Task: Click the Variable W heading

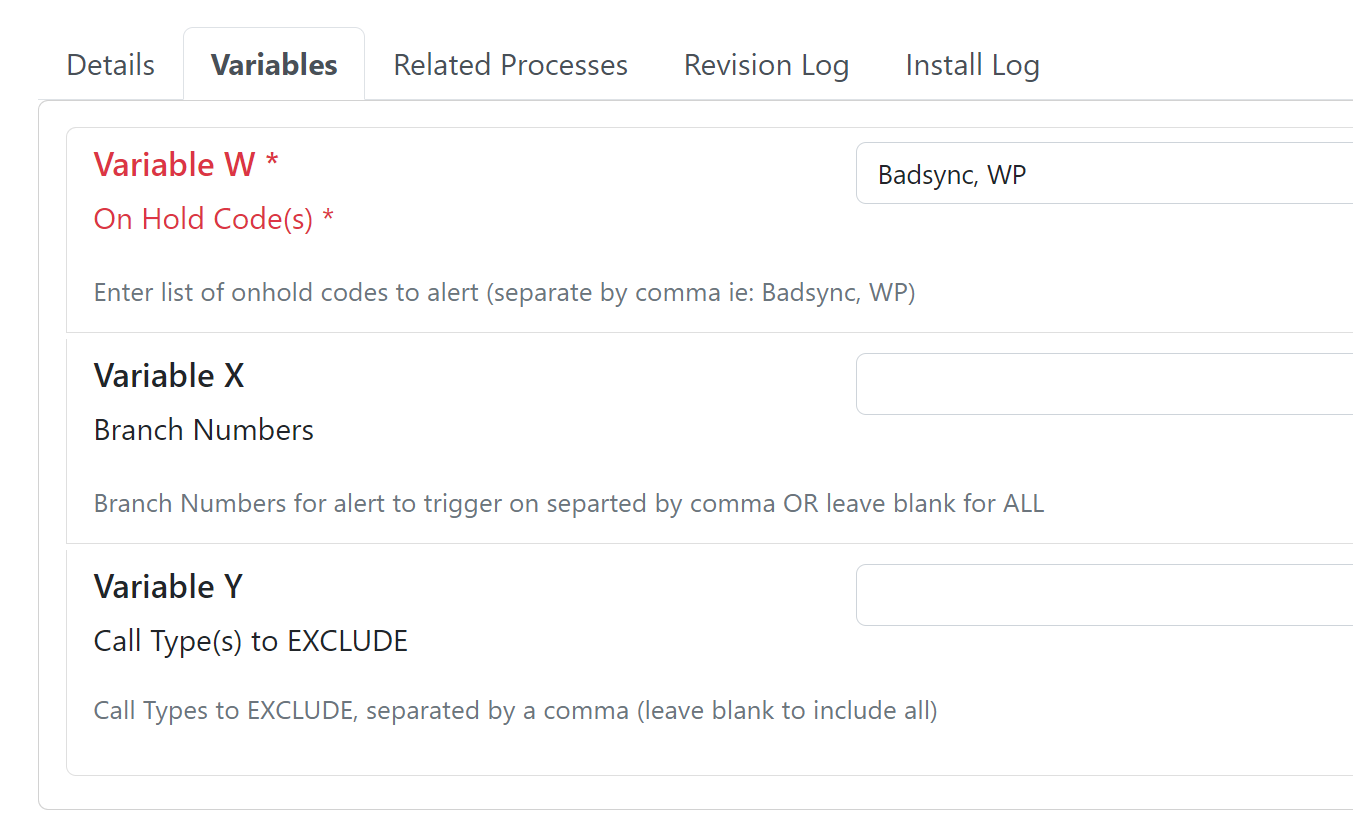Action: 174,164
